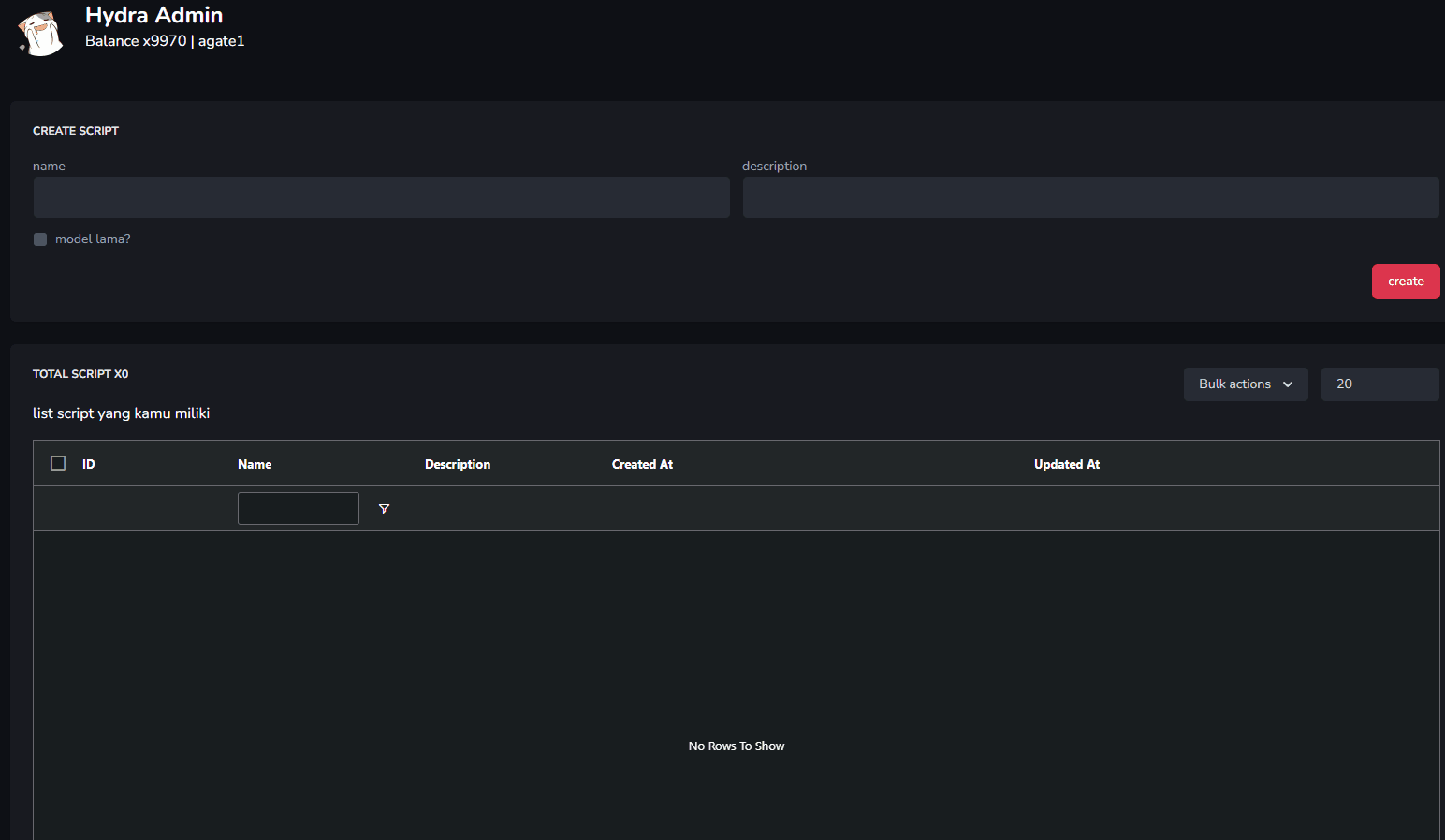This screenshot has height=840, width=1445.
Task: Sort by the Created At column header
Action: pyautogui.click(x=642, y=464)
